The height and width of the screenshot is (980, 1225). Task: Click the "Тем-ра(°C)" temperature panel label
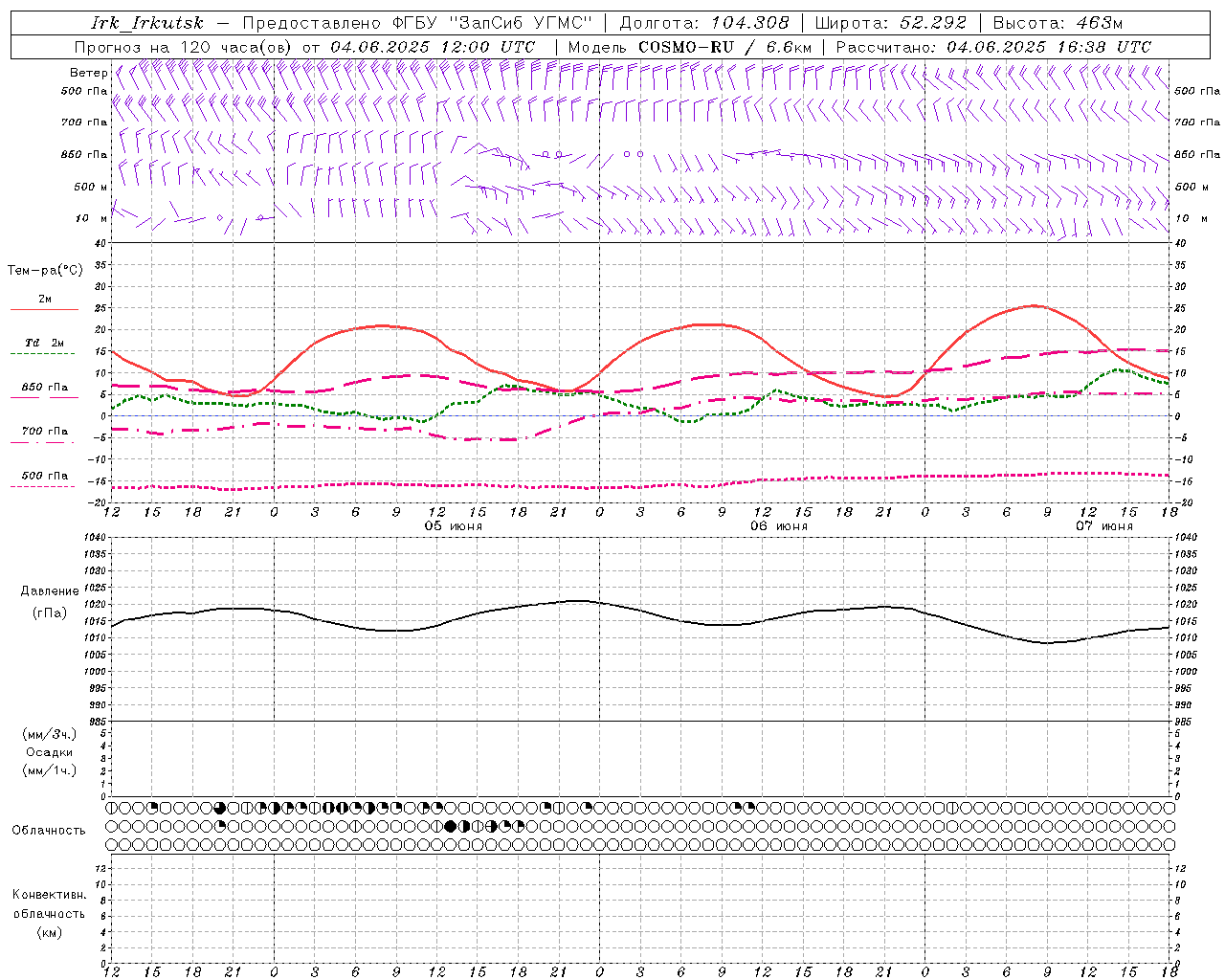(x=45, y=271)
